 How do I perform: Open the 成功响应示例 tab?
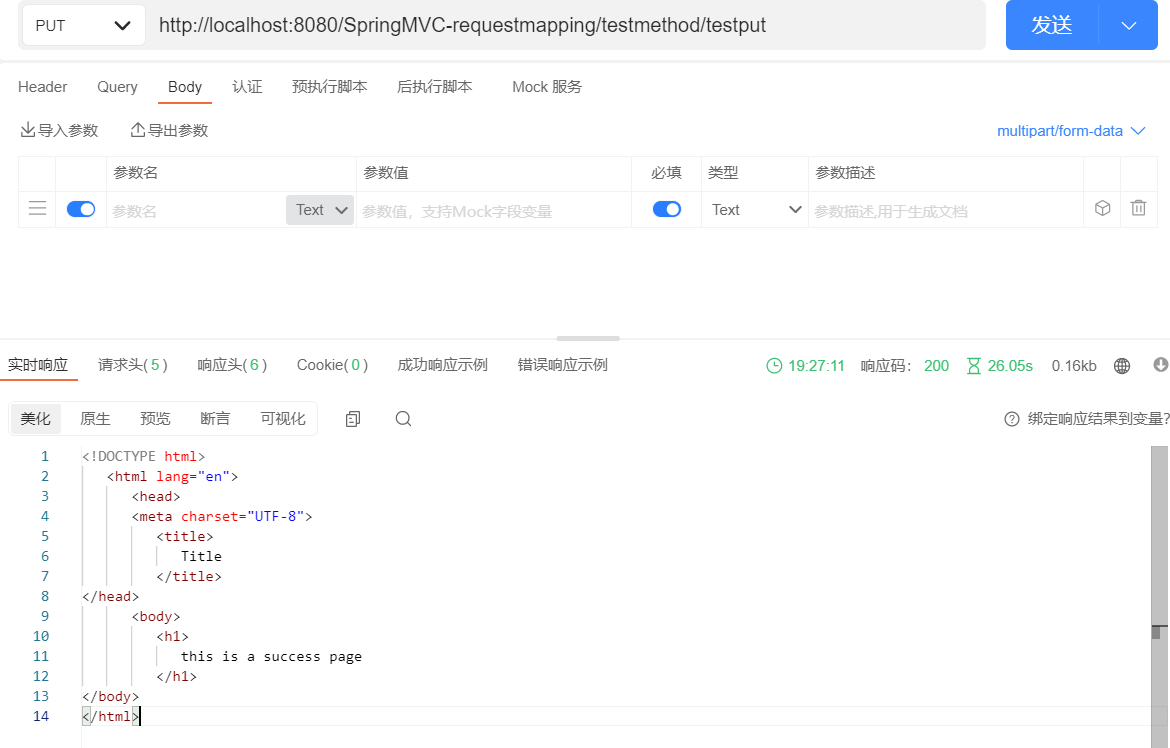442,365
